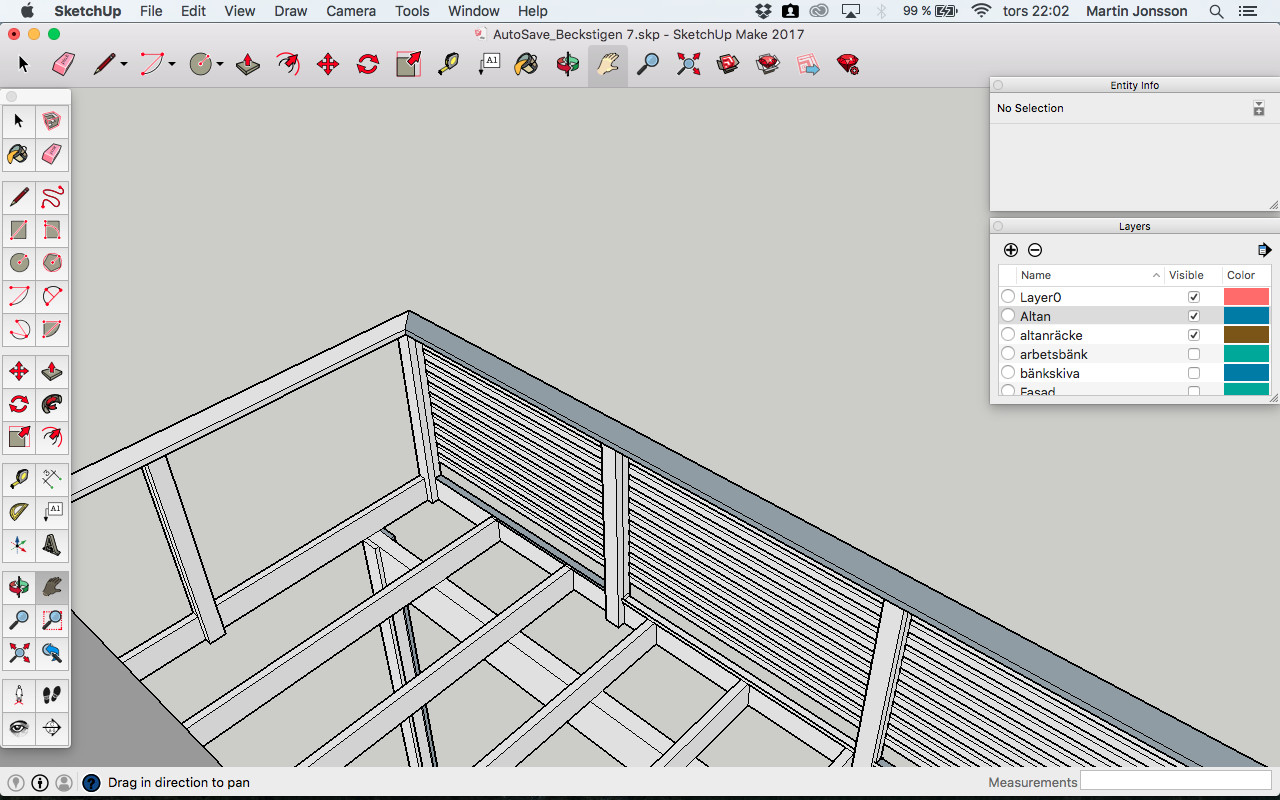
Task: Open the Camera menu
Action: [x=351, y=11]
